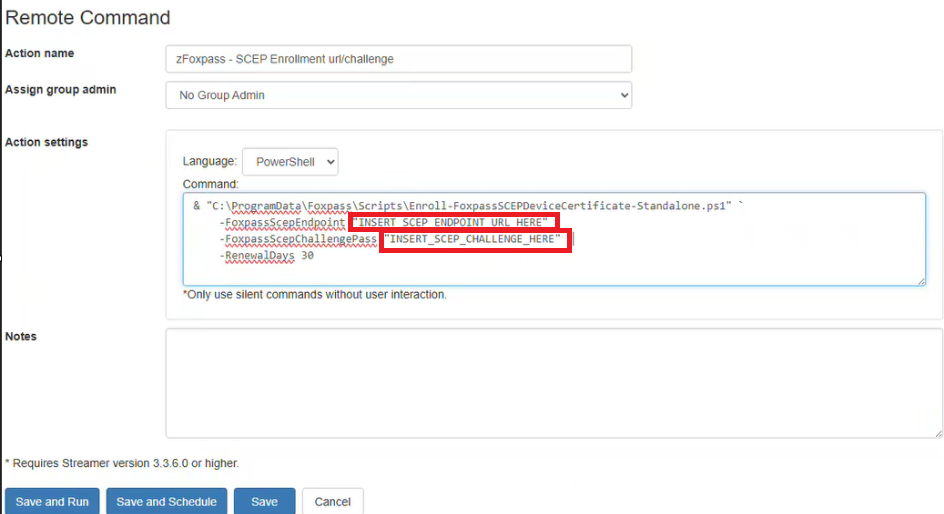This screenshot has height=514, width=944.
Task: Click the "INSERT_SCEP_ENDPOINT_URL_HERE" placeholder text
Action: tap(450, 222)
